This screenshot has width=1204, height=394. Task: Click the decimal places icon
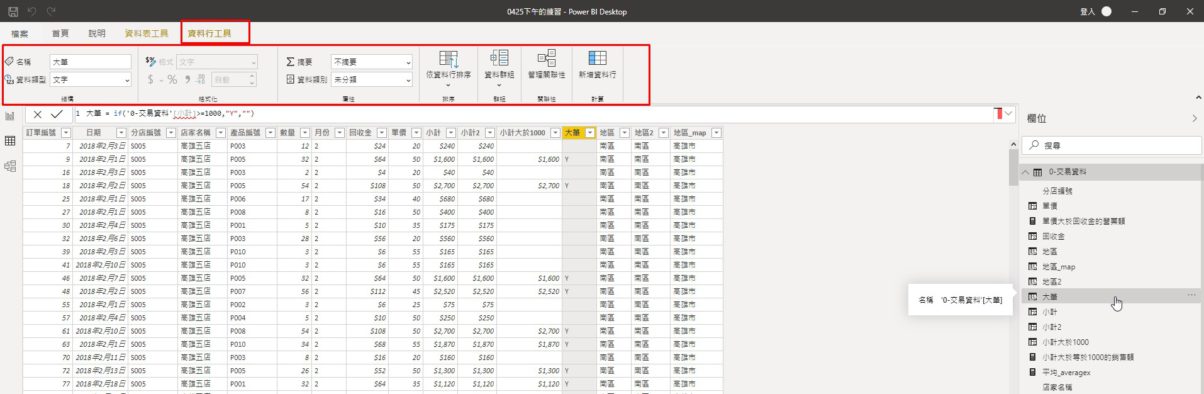[201, 79]
